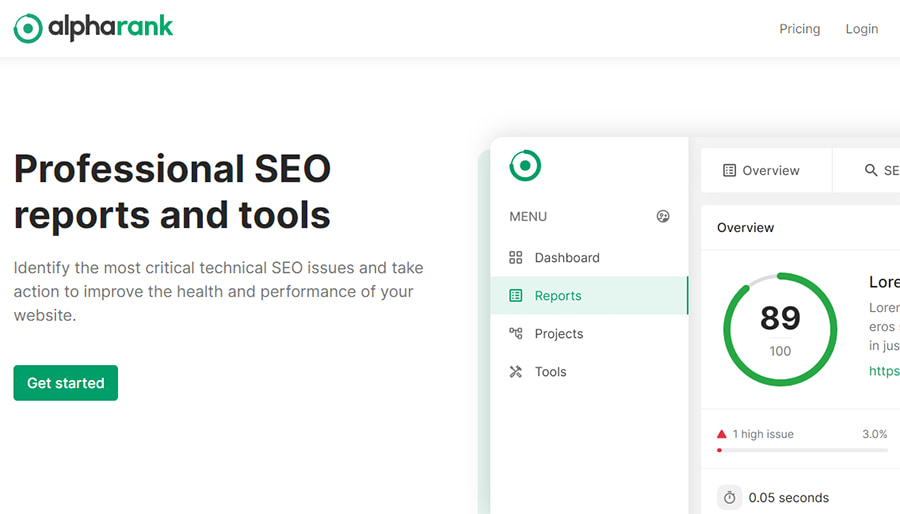900x514 pixels.
Task: Click the Projects hierarchy icon
Action: 516,334
